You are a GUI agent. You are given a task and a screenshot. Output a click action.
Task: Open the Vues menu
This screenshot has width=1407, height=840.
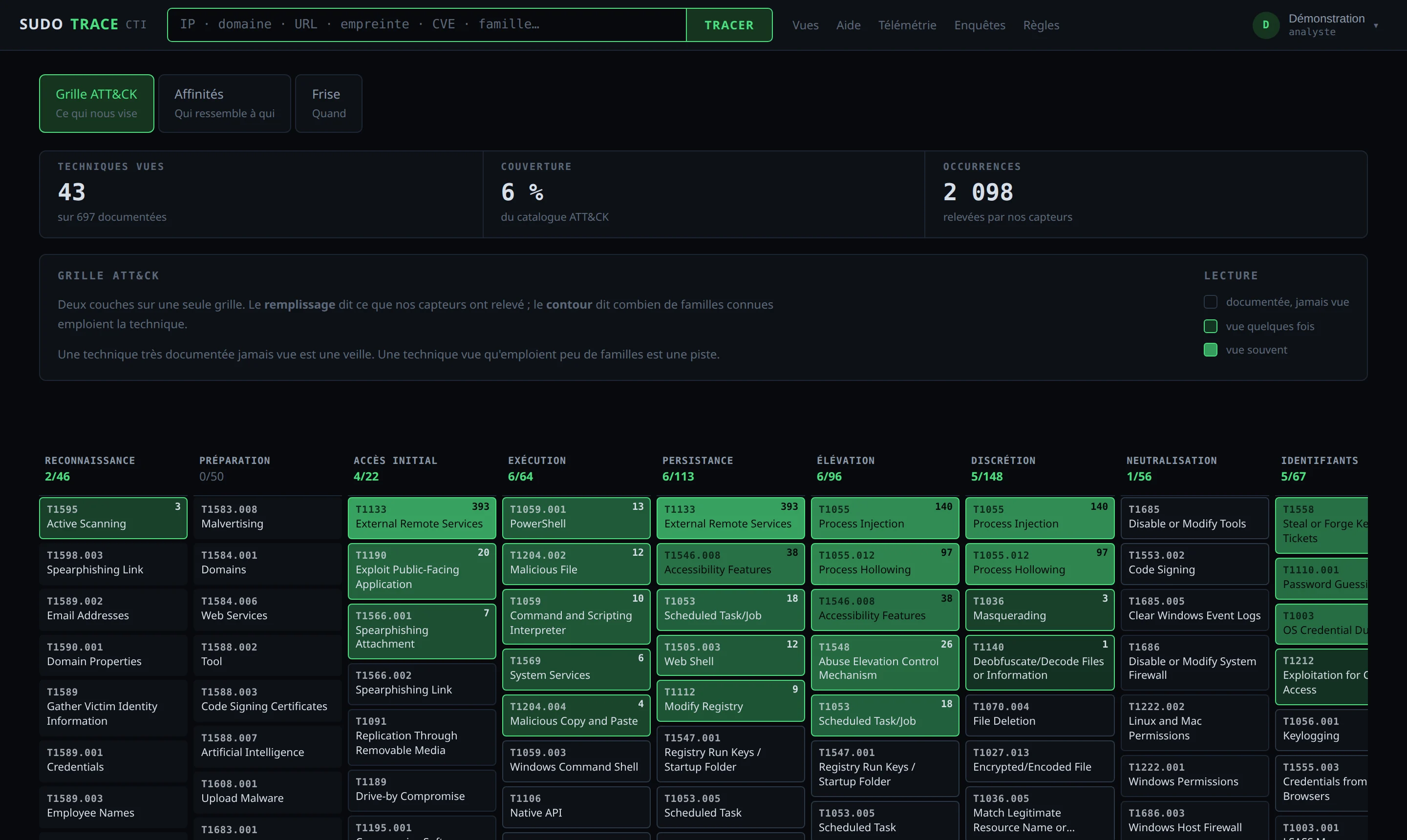pos(805,25)
